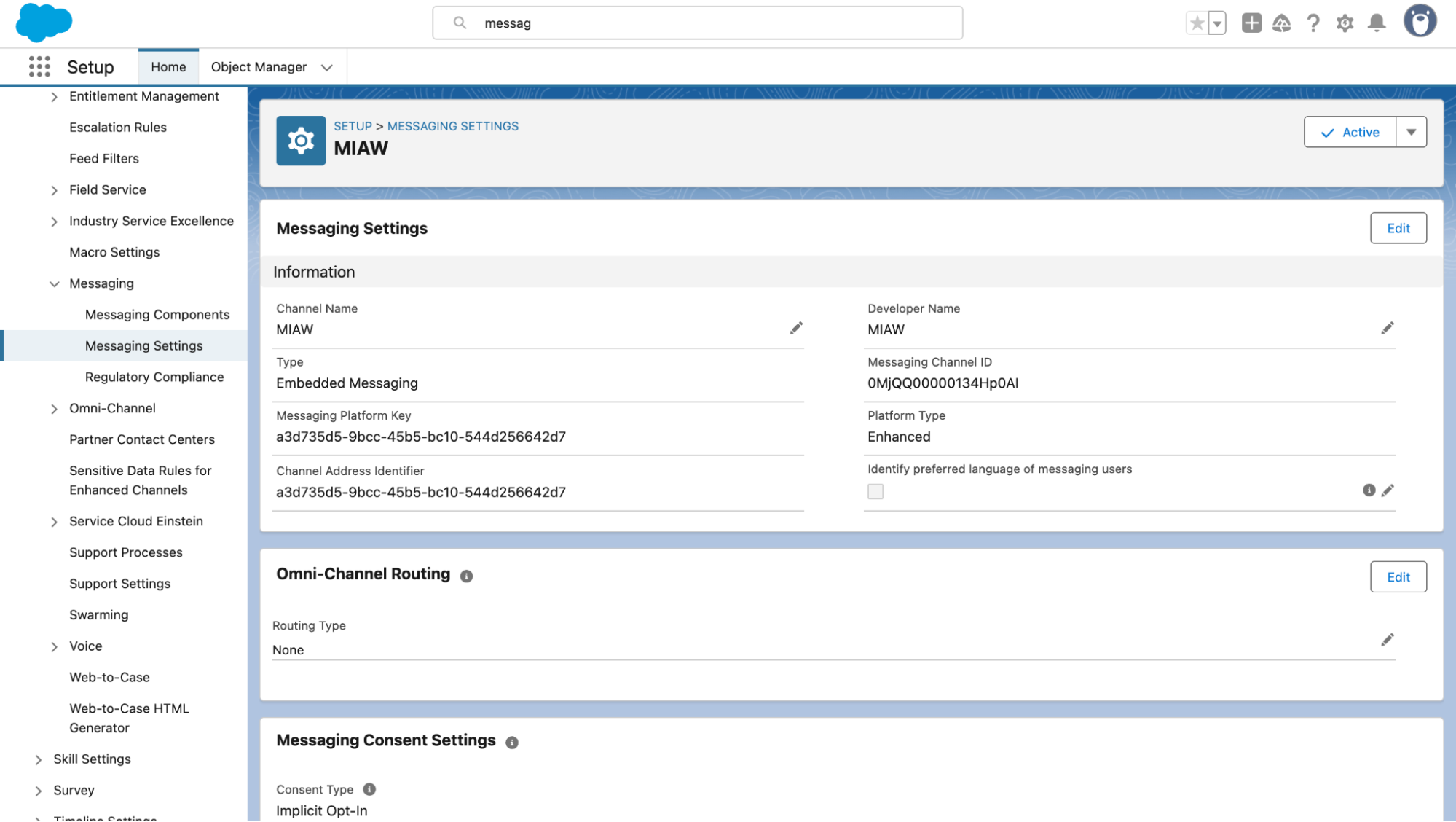Click the MIAW gear settings icon

(301, 141)
